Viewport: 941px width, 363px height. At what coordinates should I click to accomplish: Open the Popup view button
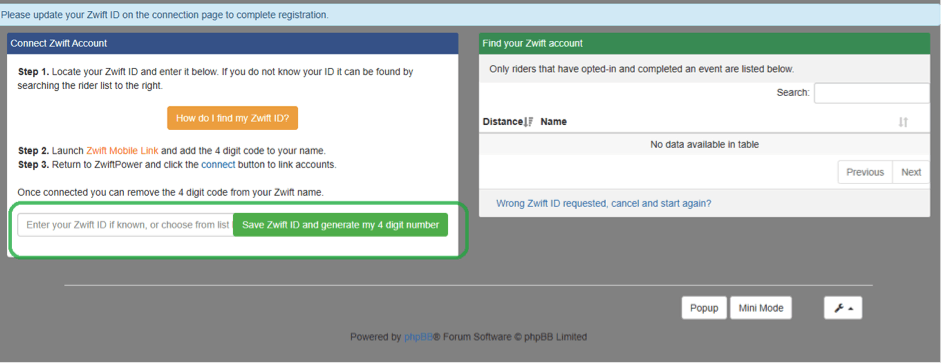(x=704, y=308)
